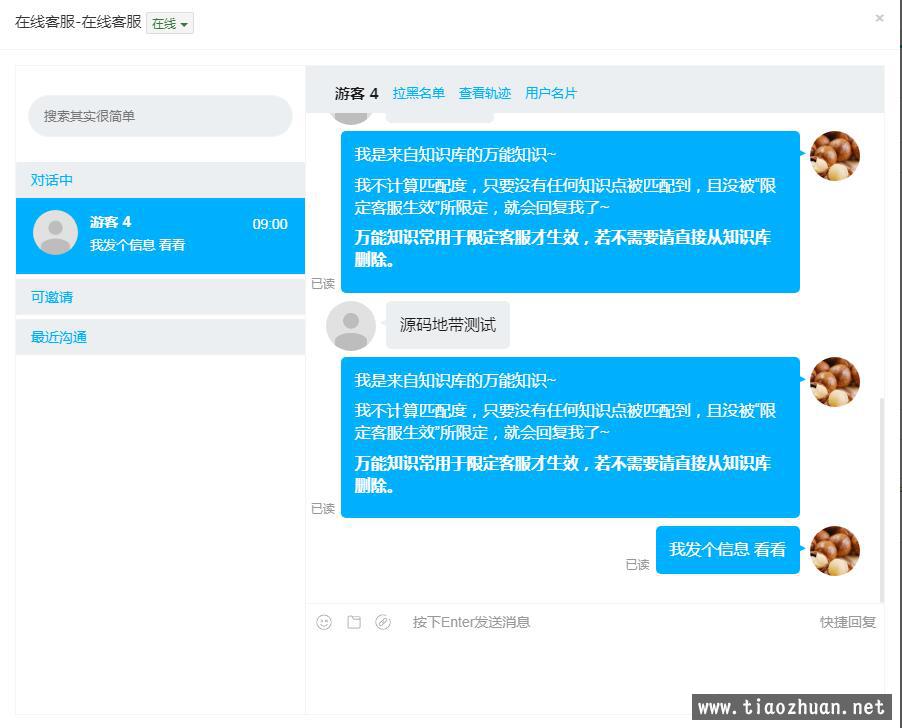Click the 源码地带测试 message bubble
The height and width of the screenshot is (728, 902).
(x=448, y=325)
